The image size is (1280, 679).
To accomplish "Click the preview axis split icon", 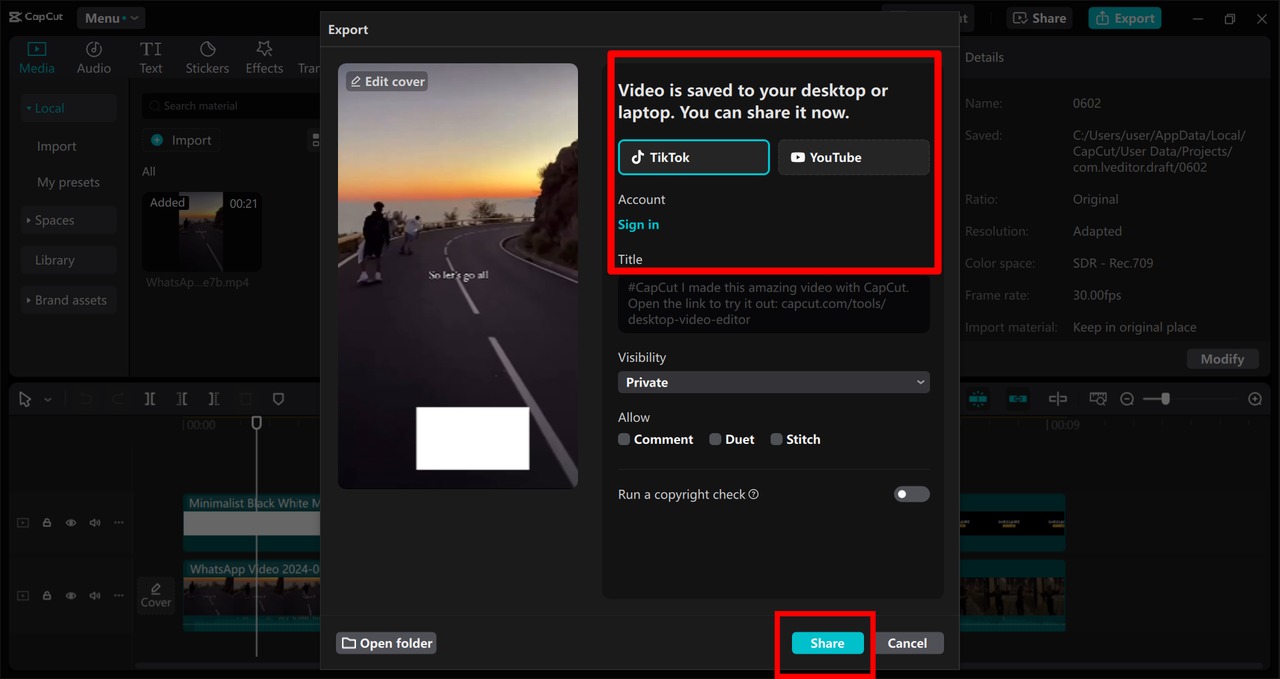I will [x=1058, y=399].
